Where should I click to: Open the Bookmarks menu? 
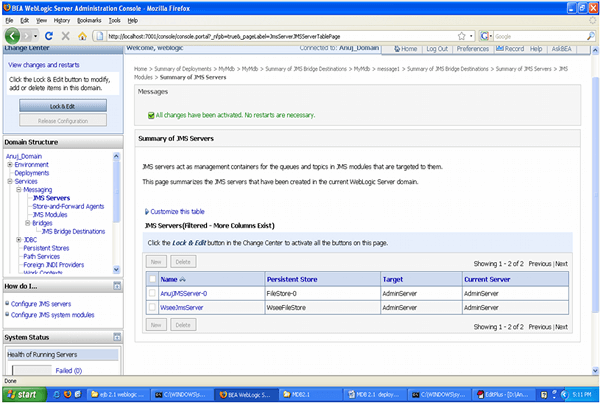click(89, 19)
